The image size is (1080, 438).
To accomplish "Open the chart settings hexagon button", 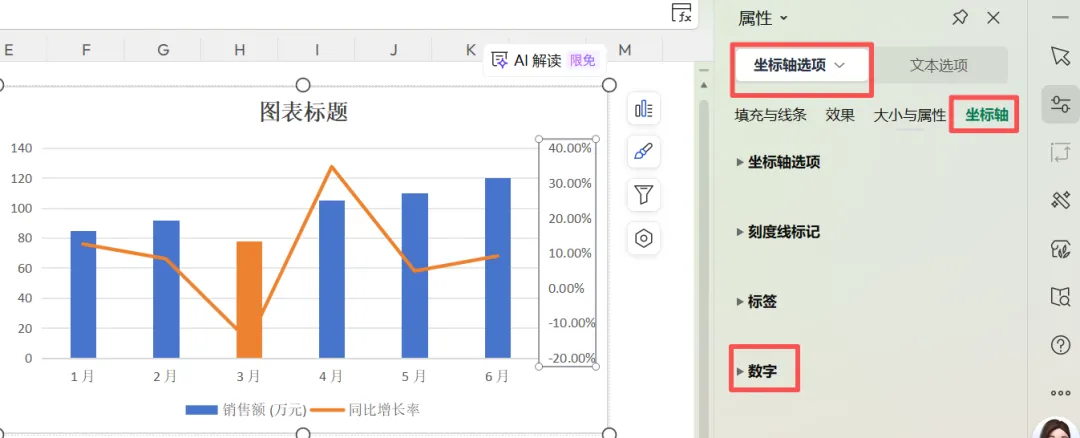I will pyautogui.click(x=644, y=238).
